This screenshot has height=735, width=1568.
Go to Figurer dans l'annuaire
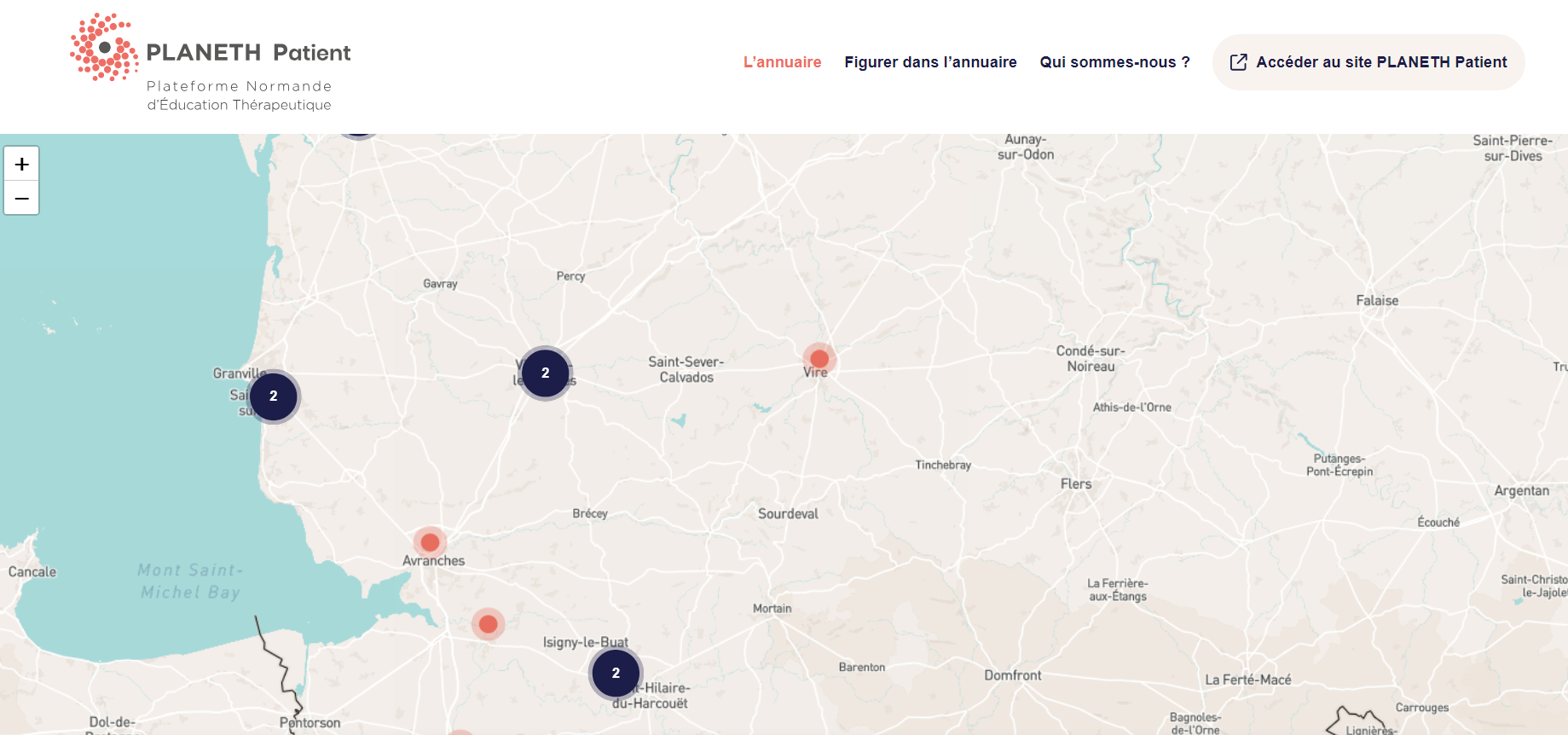point(930,62)
